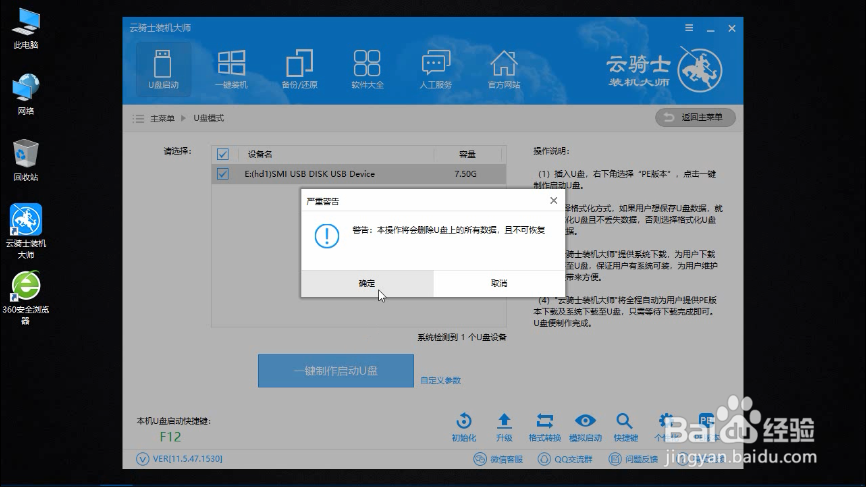Viewport: 866px width, 487px height.
Task: Click the 格式转换 icon
Action: [x=545, y=427]
